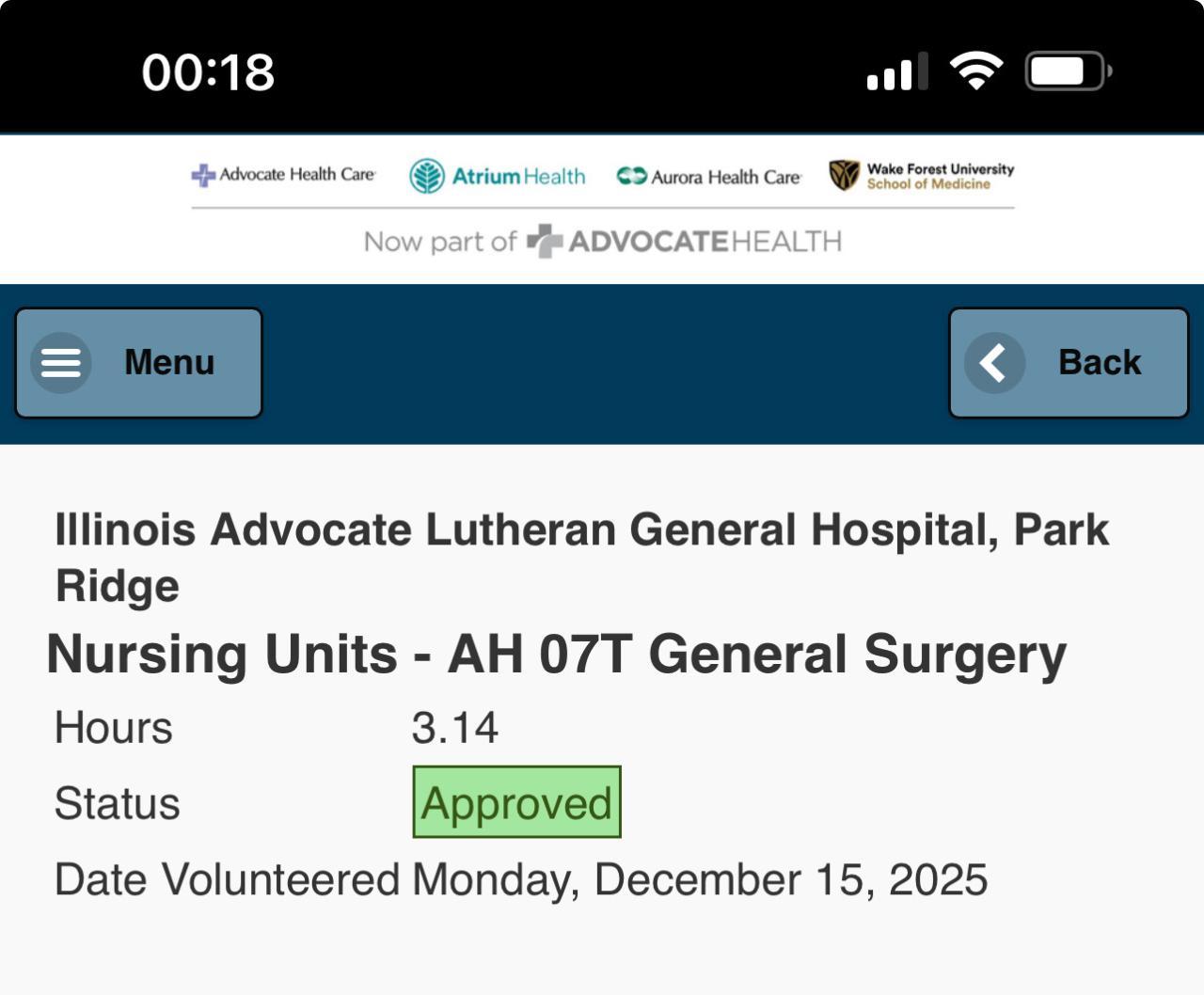The height and width of the screenshot is (995, 1204).
Task: Tap the 3.14 hours value
Action: tap(455, 728)
